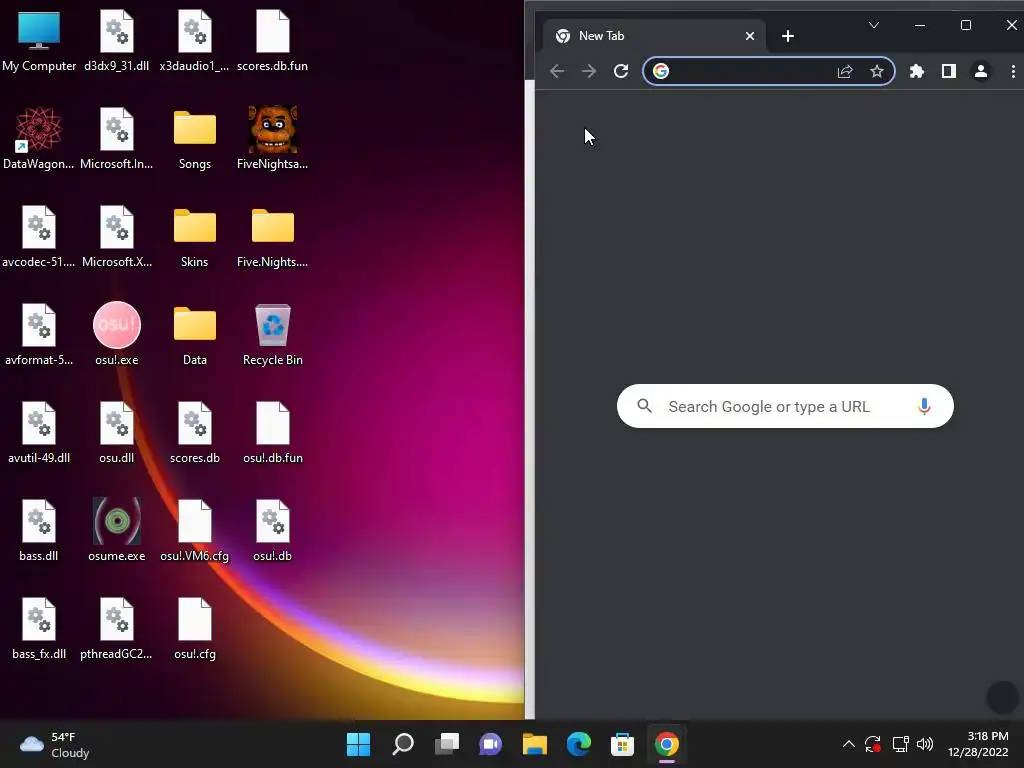
Task: Select the osu!.VM6.cfg file
Action: (195, 530)
